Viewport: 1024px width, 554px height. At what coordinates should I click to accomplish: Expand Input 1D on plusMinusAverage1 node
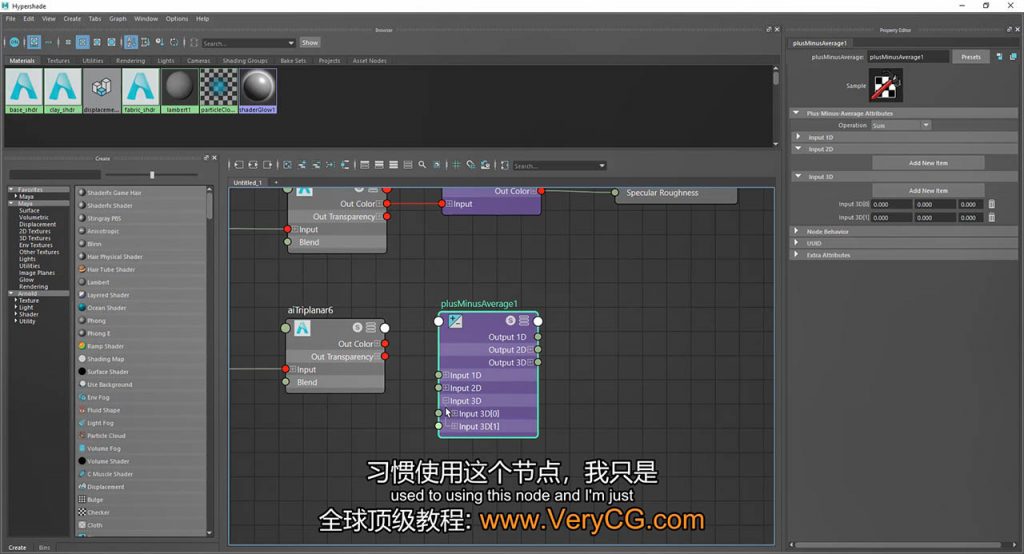446,375
